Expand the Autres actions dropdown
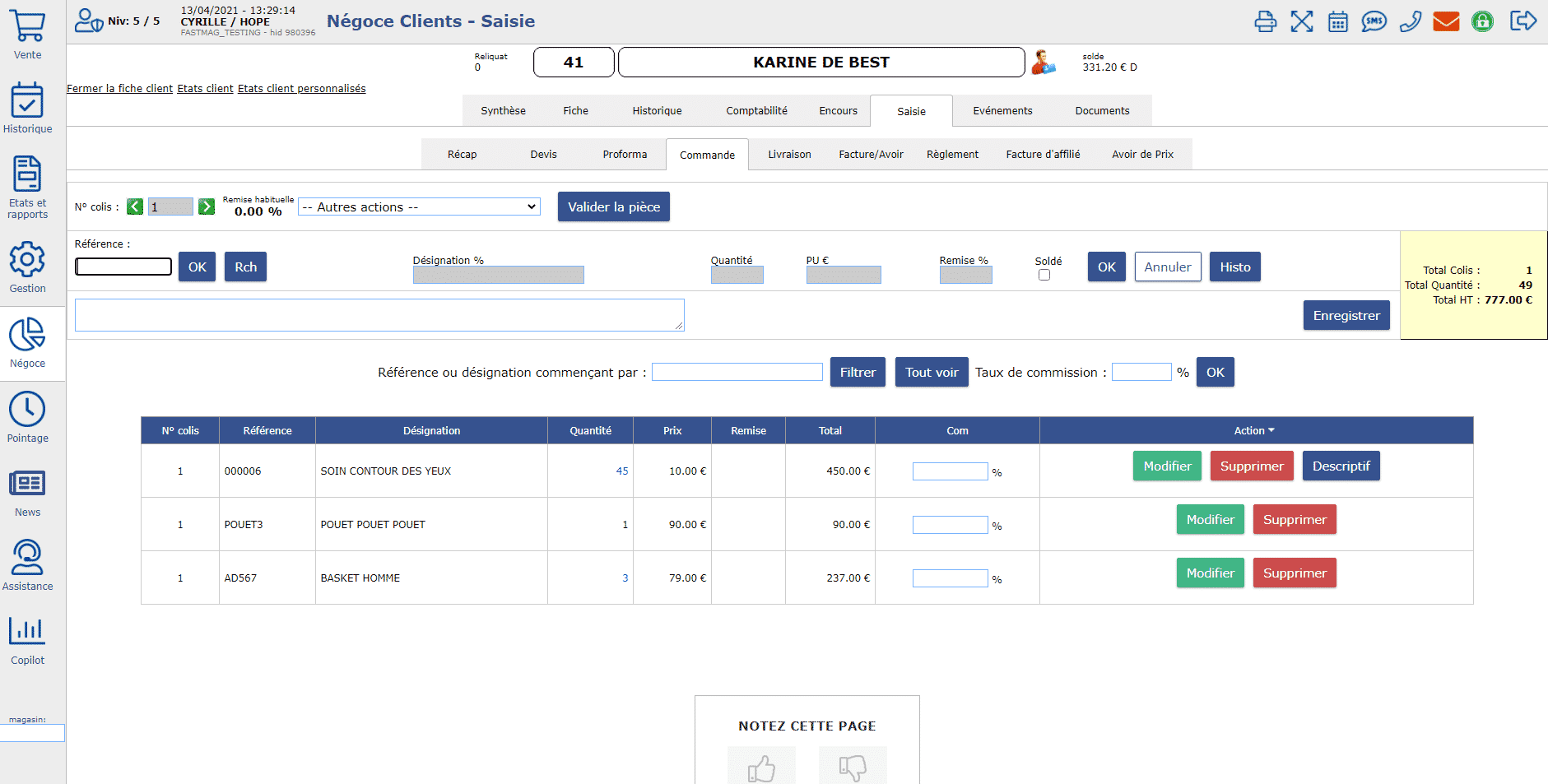The image size is (1548, 784). click(419, 207)
